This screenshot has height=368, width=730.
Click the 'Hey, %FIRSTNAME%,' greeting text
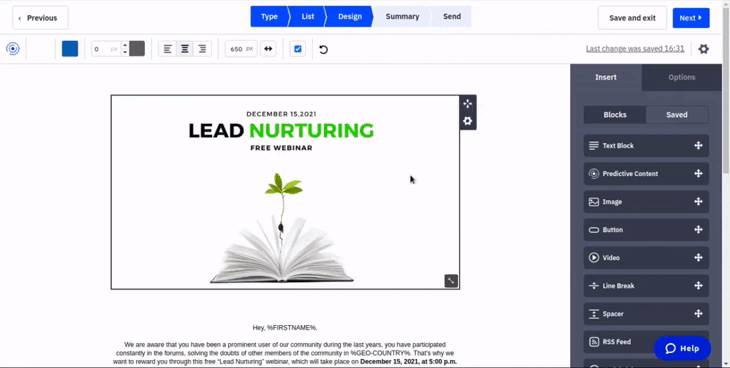point(285,328)
